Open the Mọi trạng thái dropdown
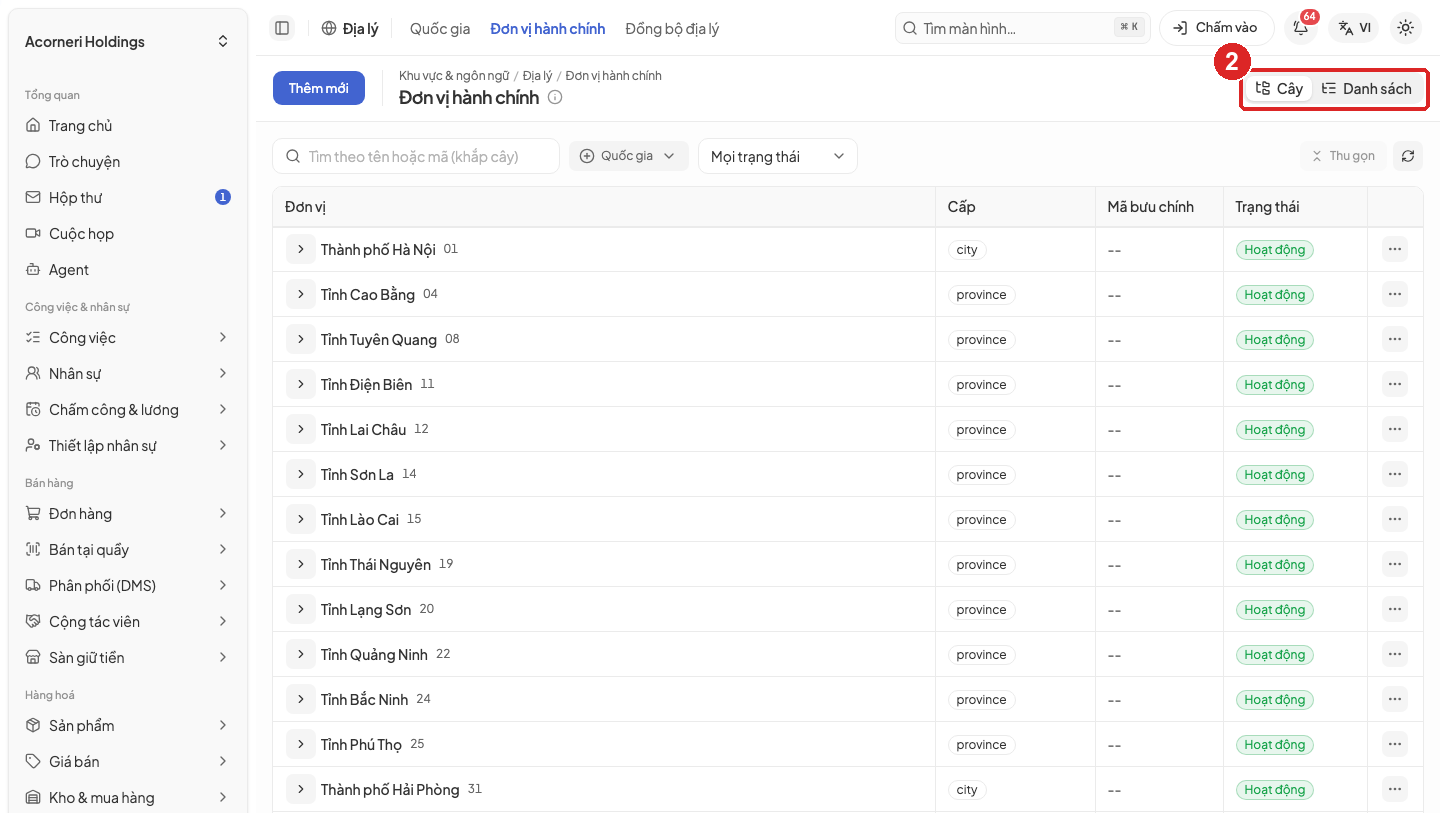 click(778, 156)
